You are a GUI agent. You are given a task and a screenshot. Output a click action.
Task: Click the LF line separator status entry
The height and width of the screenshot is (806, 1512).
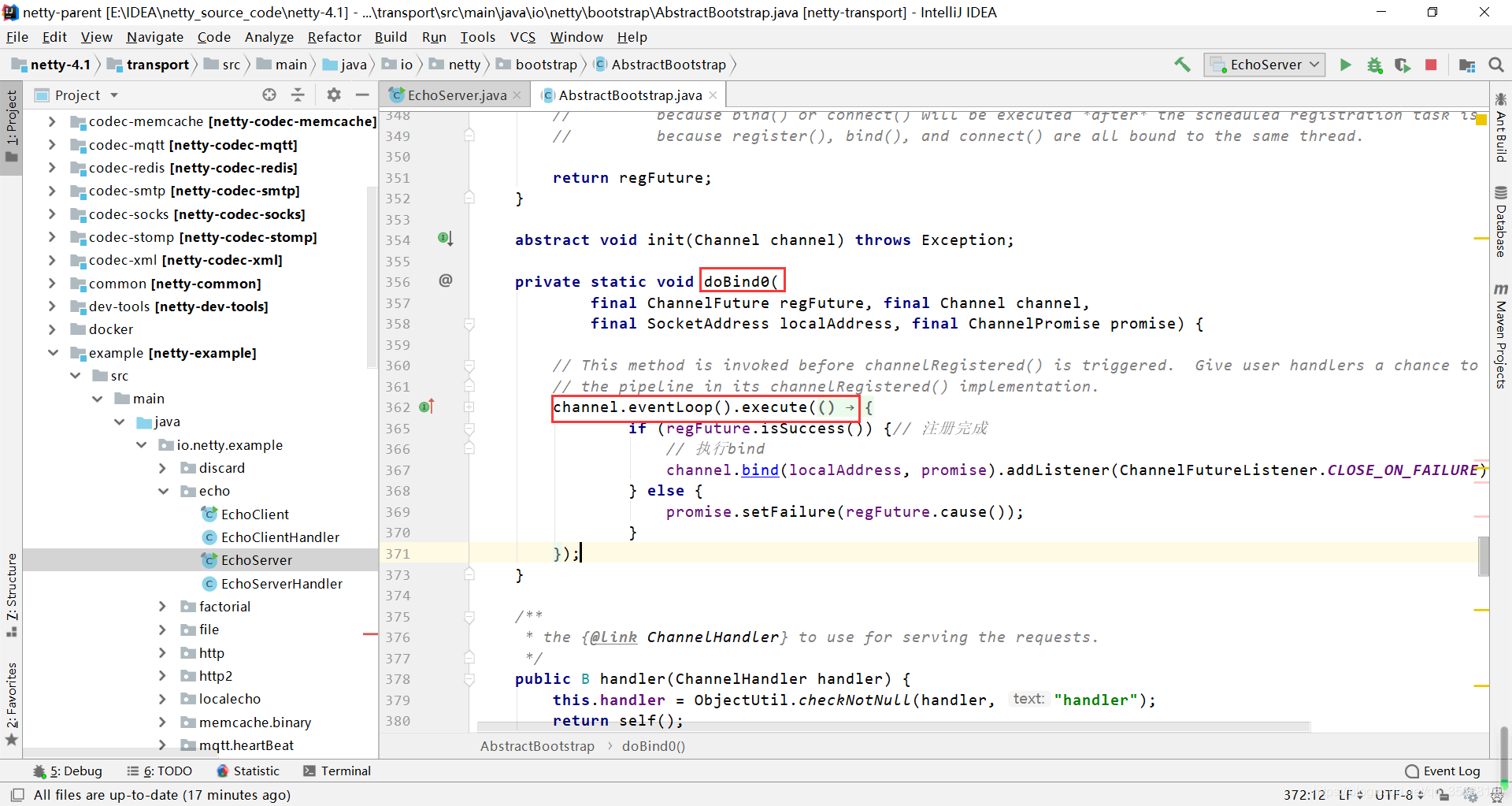[1351, 795]
